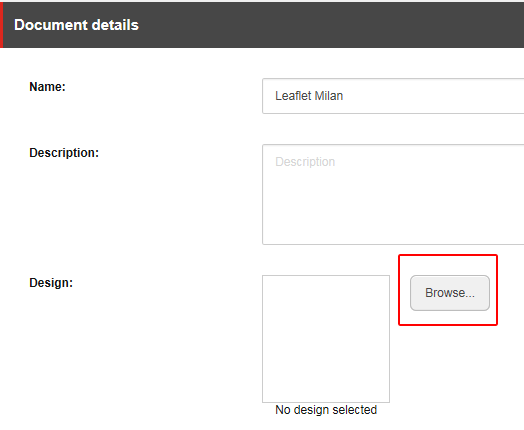Screen dimensions: 524x430
Task: Click the "No design selected" caption
Action: 326,410
